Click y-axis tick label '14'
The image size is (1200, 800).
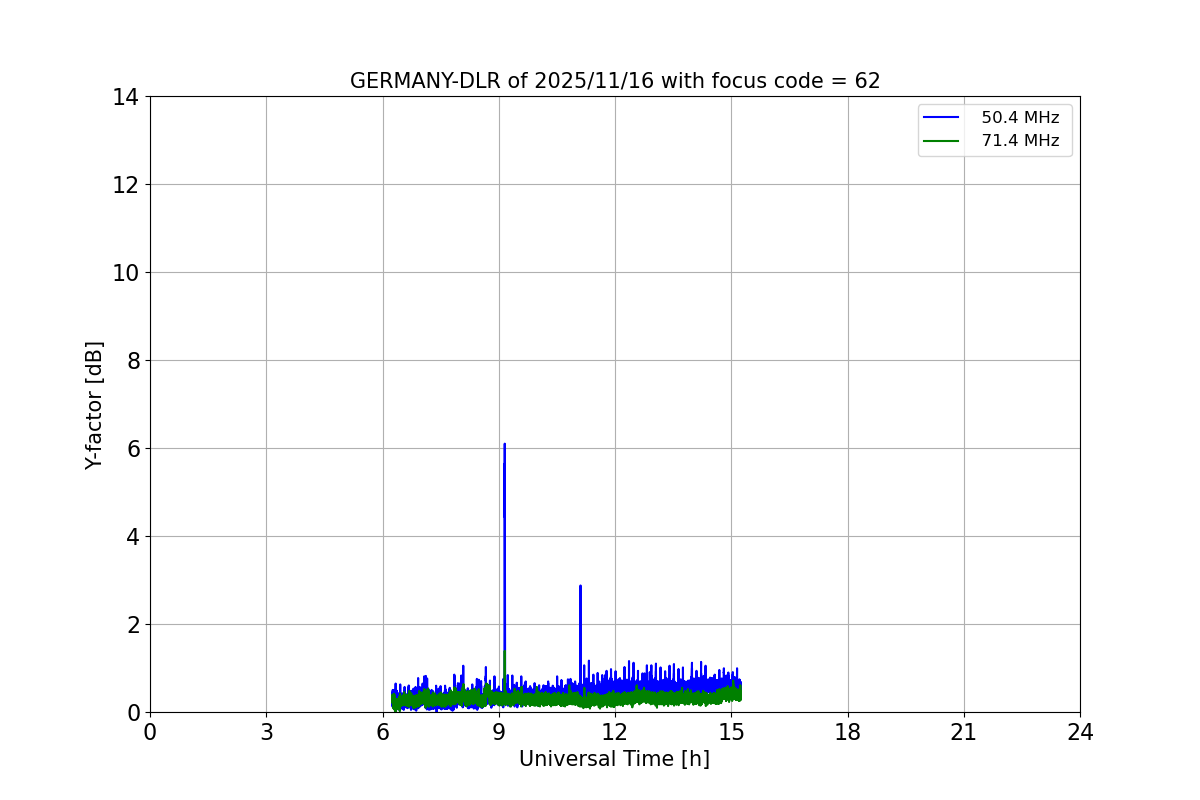tap(126, 97)
